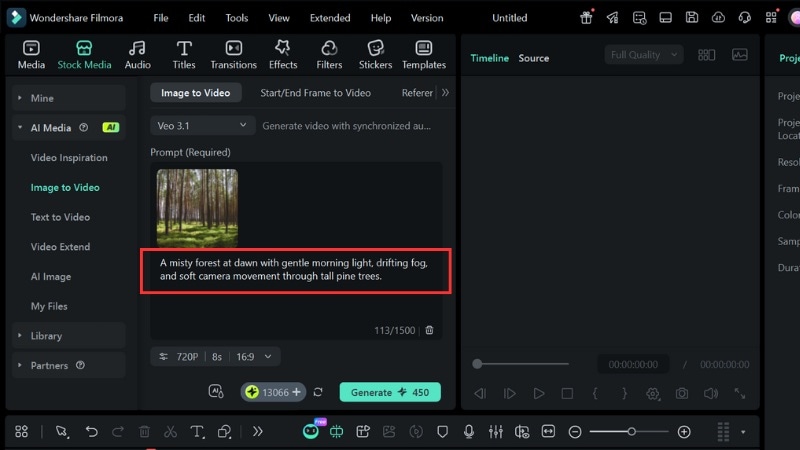The height and width of the screenshot is (450, 800).
Task: Expand the Library section
Action: pyautogui.click(x=19, y=335)
